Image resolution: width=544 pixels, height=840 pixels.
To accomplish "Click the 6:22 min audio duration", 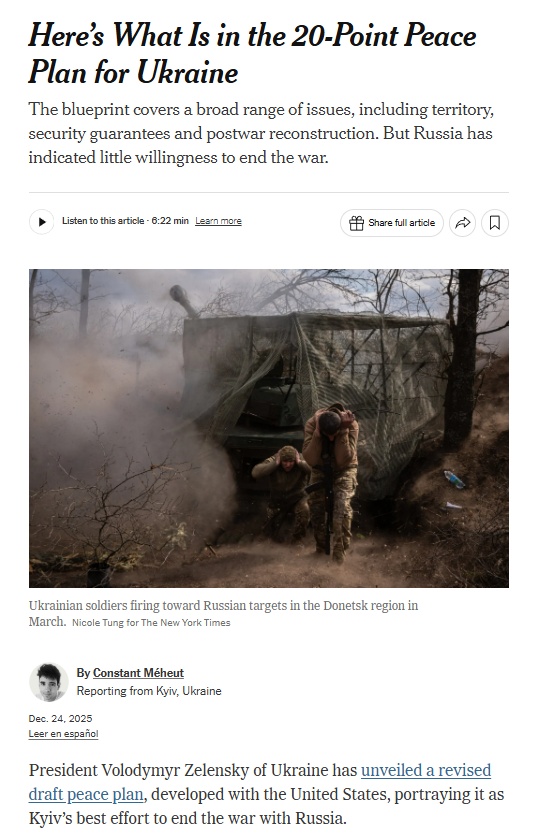I will click(170, 221).
